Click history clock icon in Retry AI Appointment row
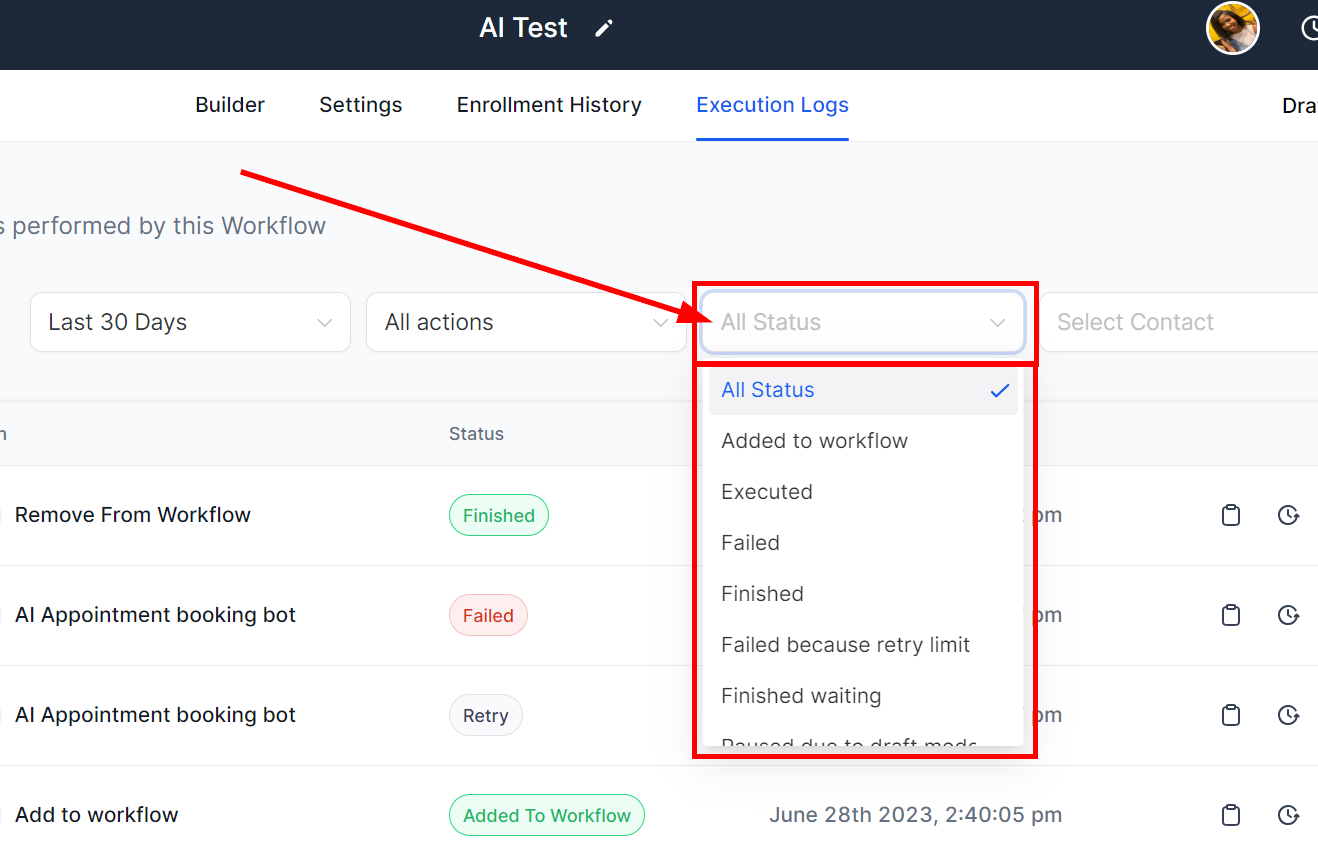Screen dimensions: 1318x847 (x=1288, y=715)
